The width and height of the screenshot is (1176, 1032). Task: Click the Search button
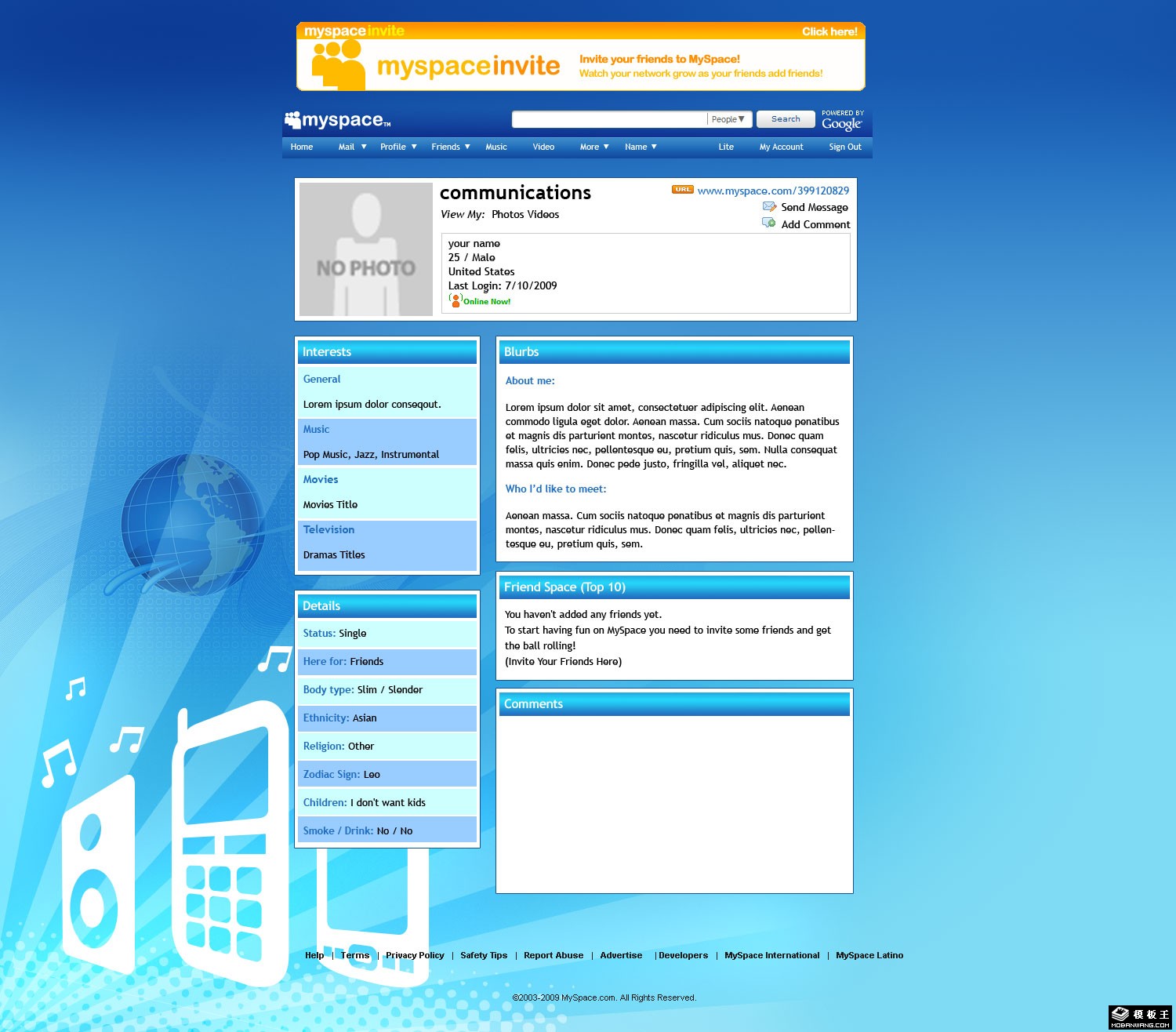pos(786,119)
